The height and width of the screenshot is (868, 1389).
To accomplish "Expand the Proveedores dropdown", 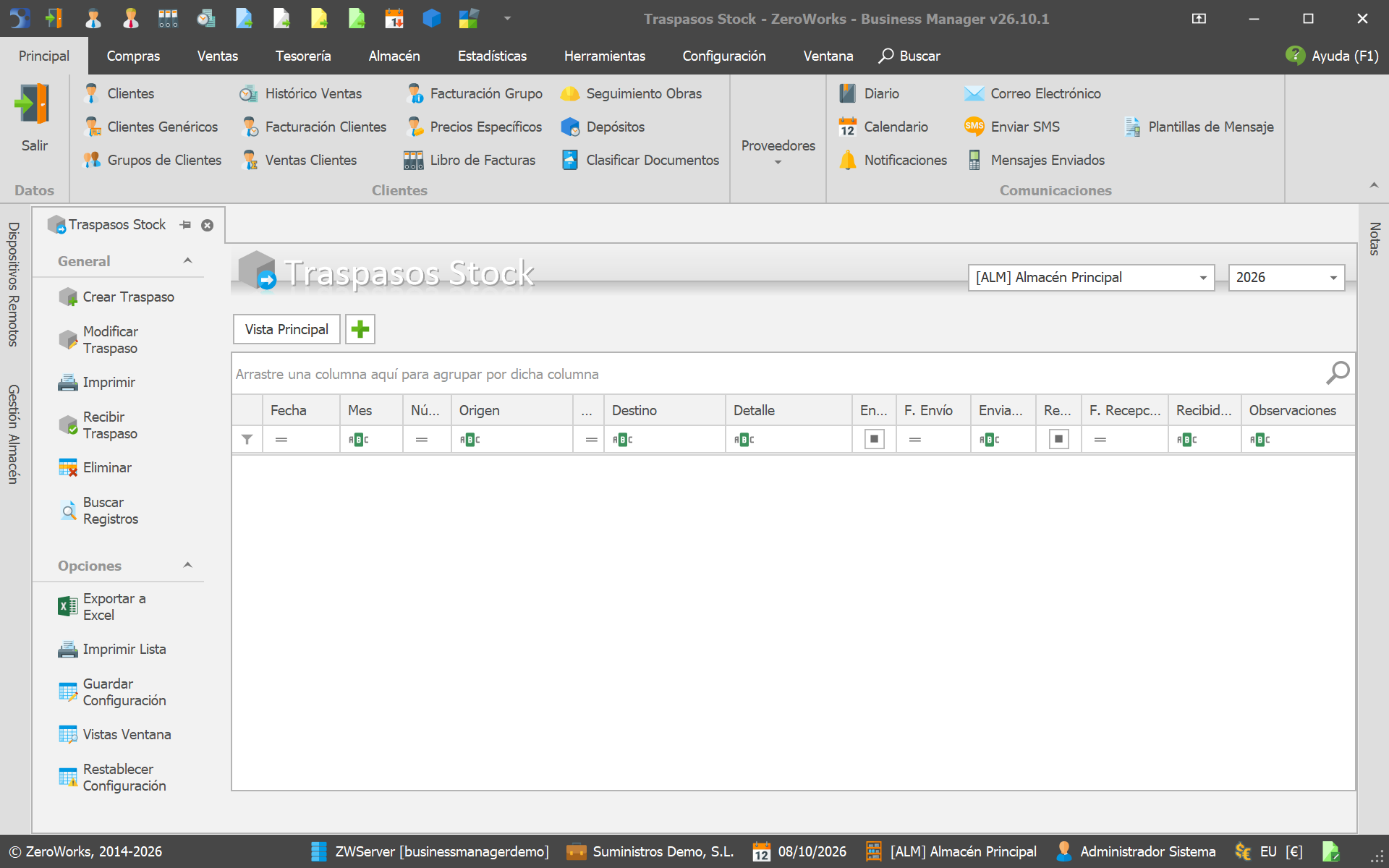I will point(778,150).
